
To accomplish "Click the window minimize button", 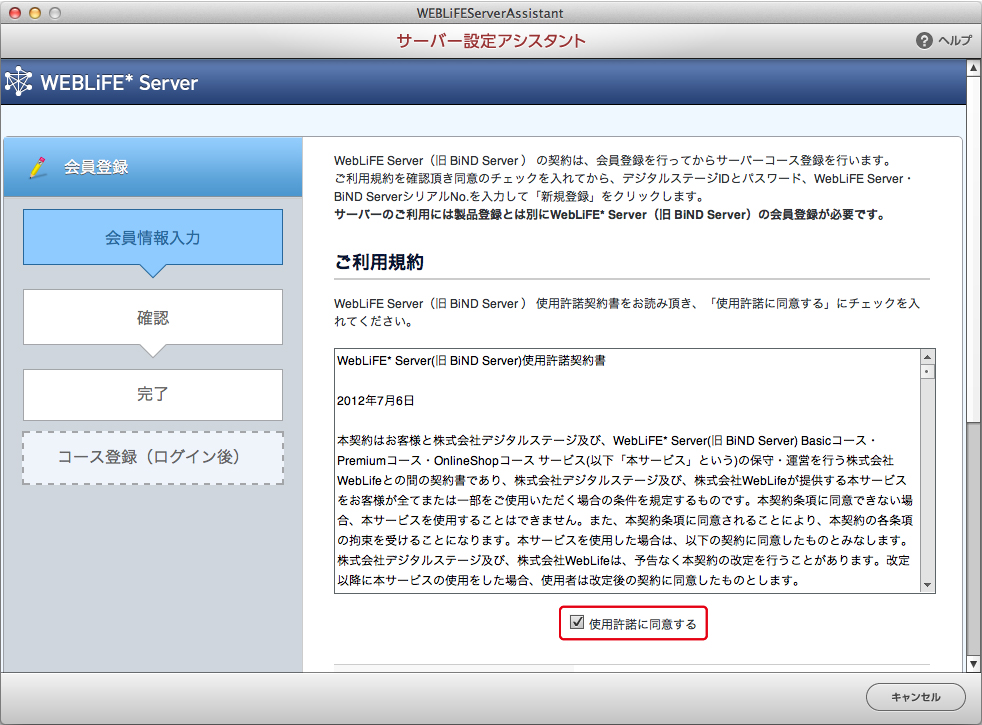I will tap(35, 13).
